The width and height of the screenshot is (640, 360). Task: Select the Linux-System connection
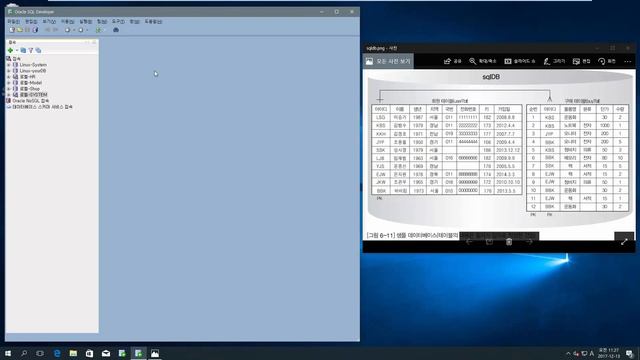pyautogui.click(x=33, y=65)
